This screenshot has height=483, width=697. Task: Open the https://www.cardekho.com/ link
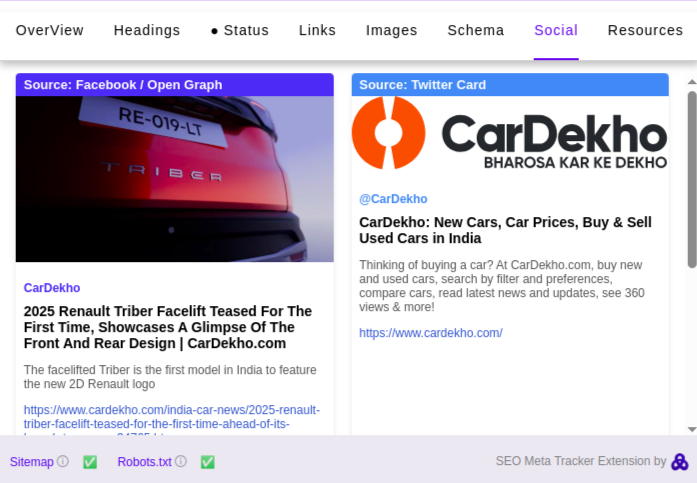click(431, 333)
